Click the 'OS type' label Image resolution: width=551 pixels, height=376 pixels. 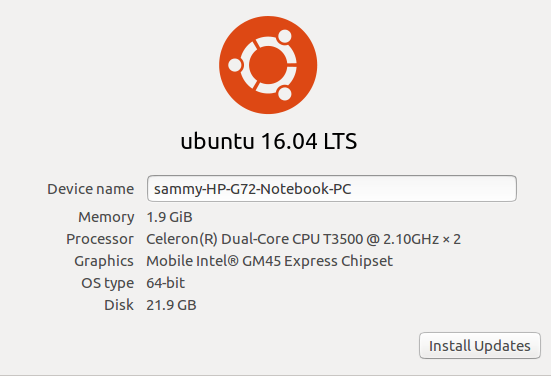(108, 283)
